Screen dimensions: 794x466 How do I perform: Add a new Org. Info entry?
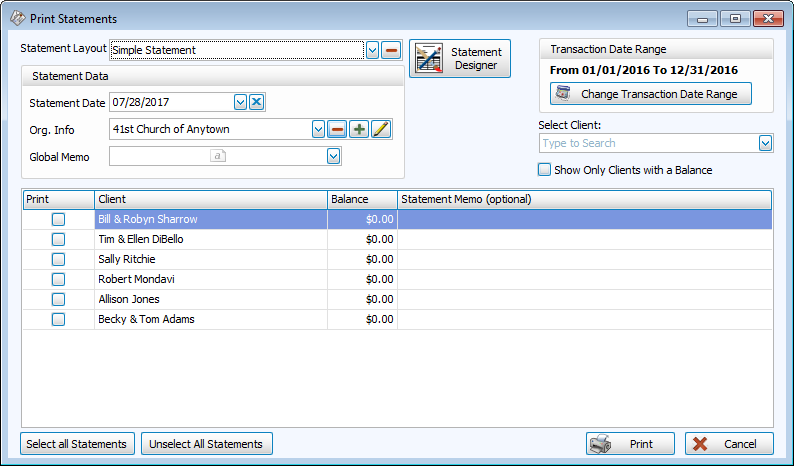(x=358, y=129)
